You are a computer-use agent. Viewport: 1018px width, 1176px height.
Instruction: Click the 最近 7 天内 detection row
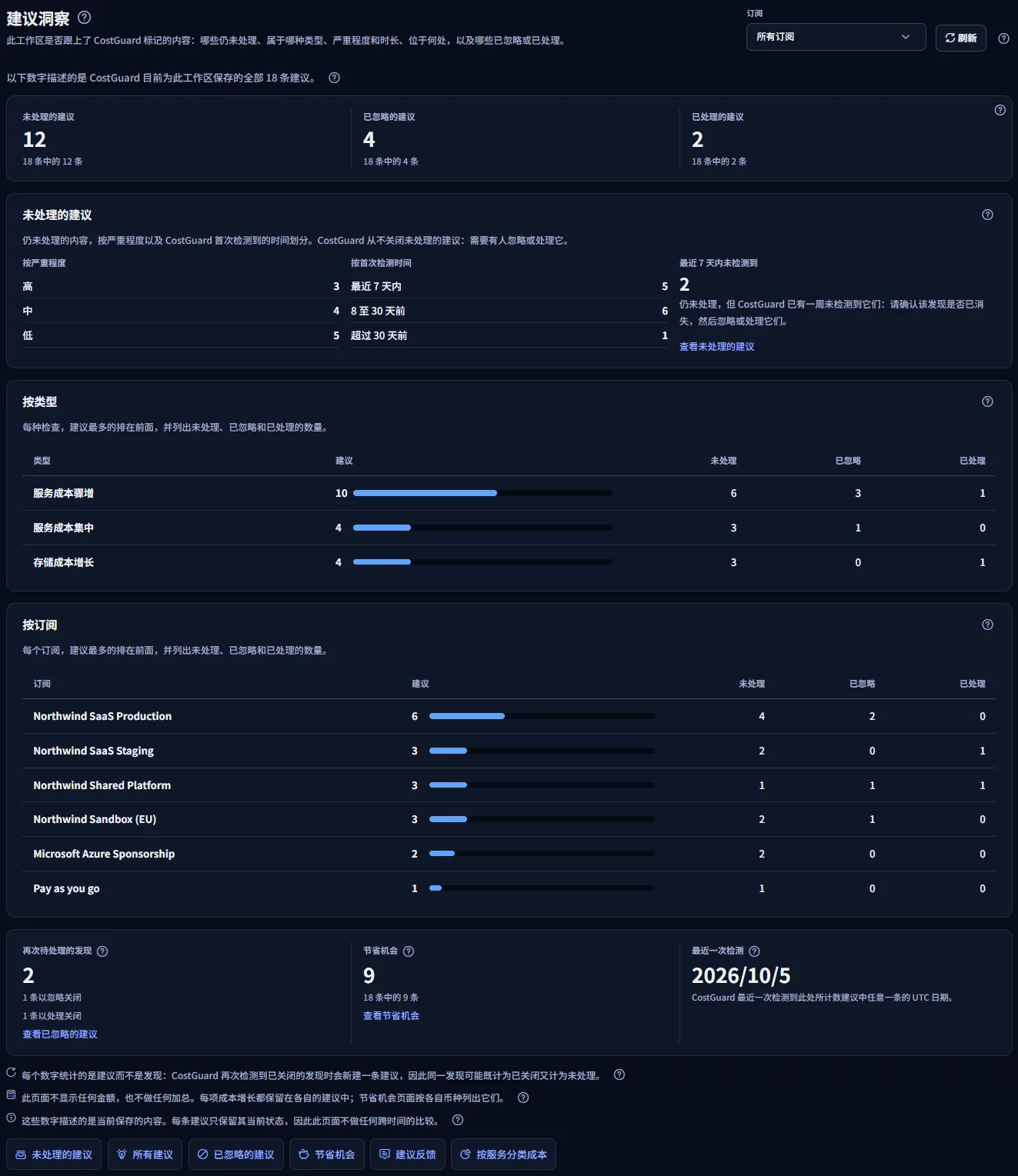pyautogui.click(x=509, y=286)
